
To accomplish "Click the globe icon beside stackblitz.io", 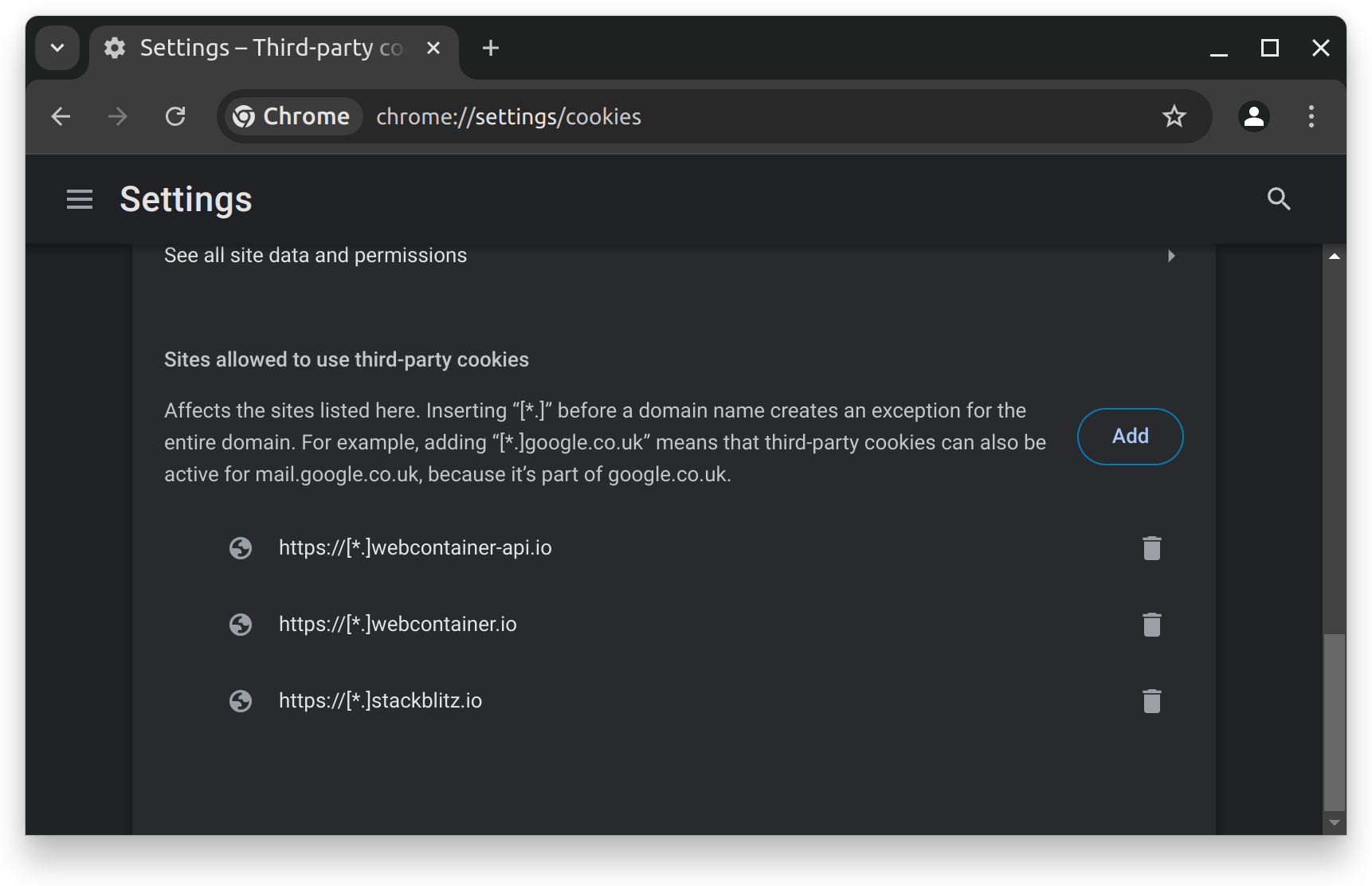I will pos(241,701).
